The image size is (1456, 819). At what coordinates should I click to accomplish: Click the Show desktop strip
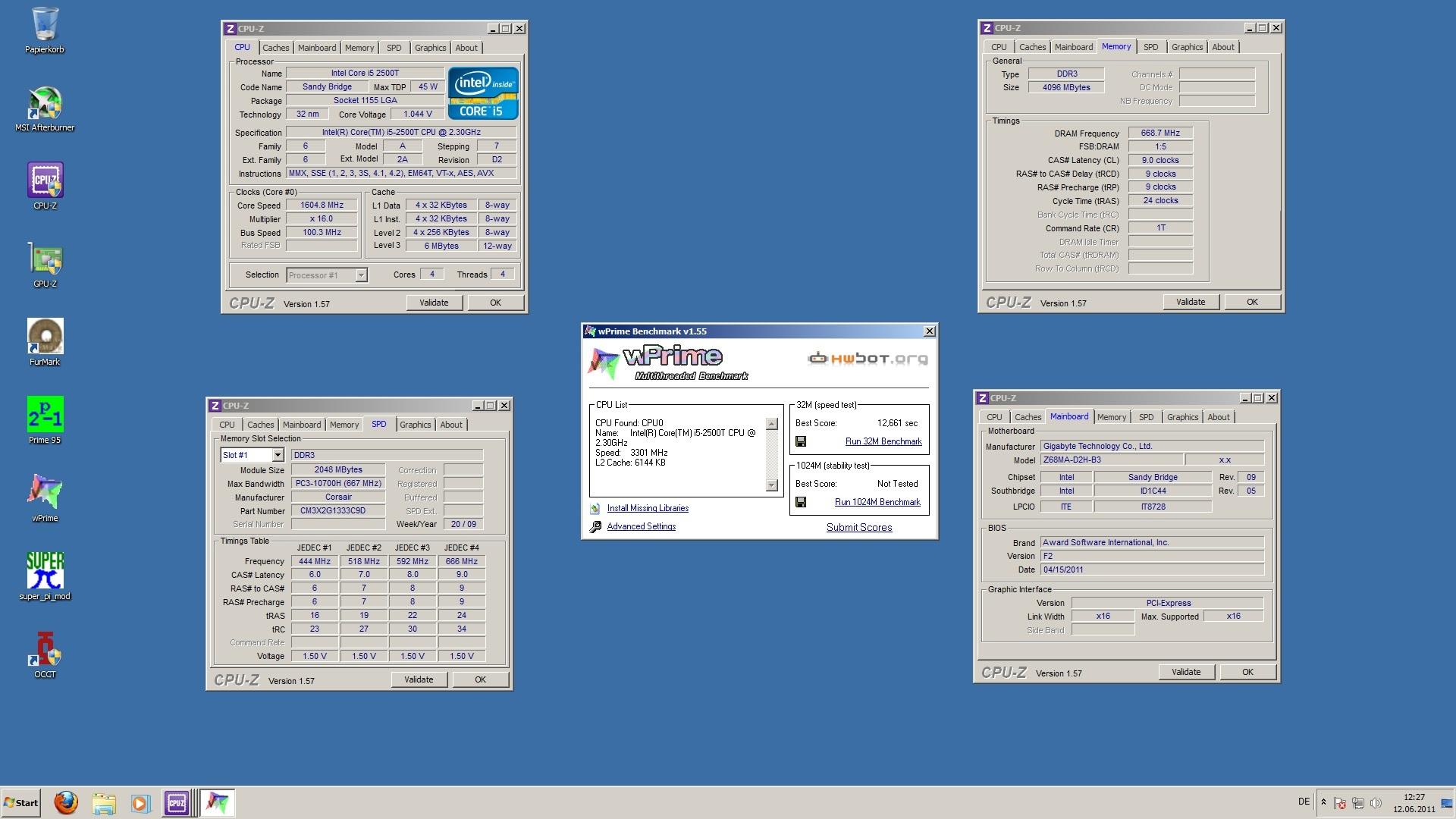coord(1447,802)
